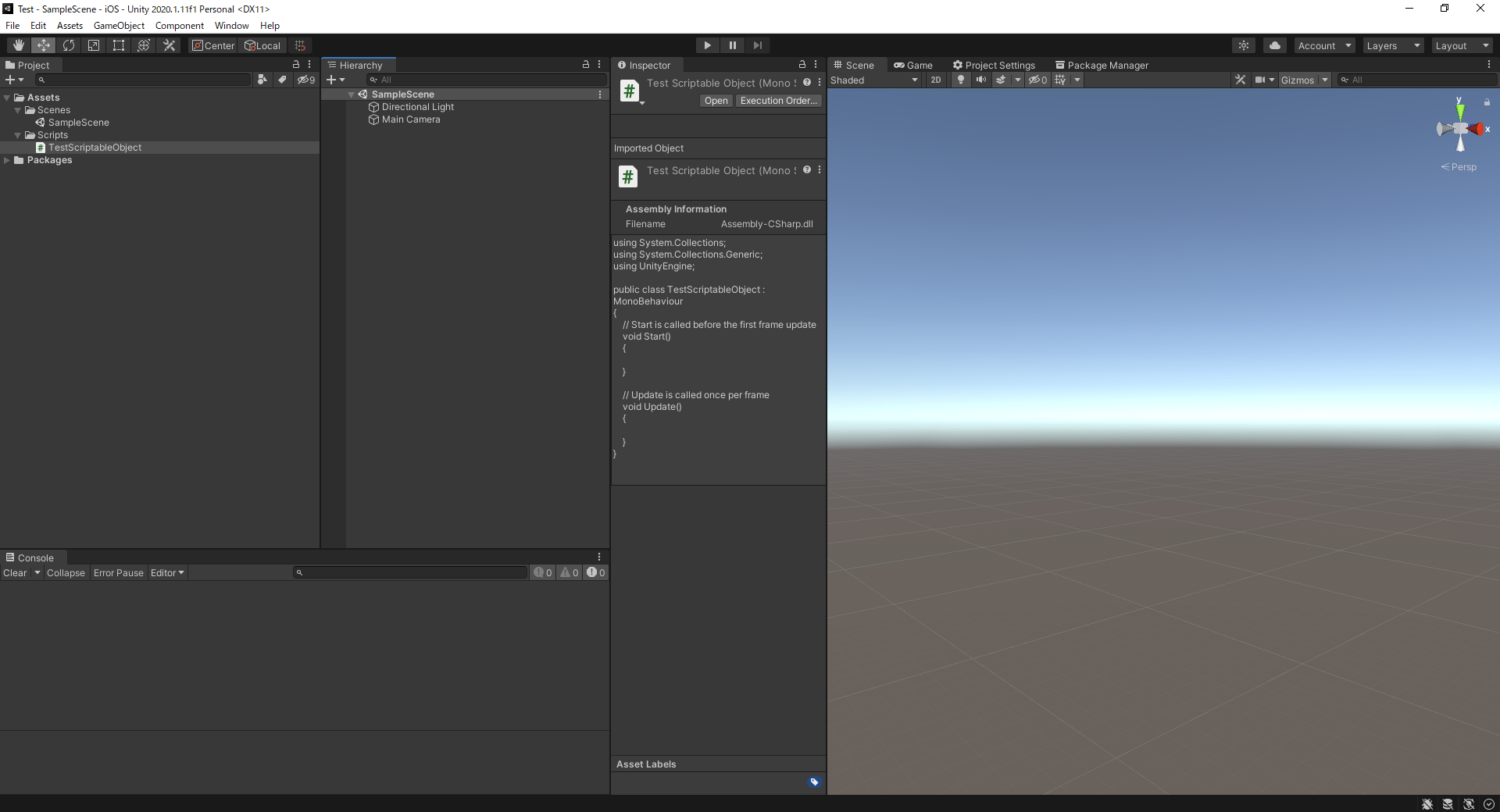Image resolution: width=1500 pixels, height=812 pixels.
Task: Open the GameObject menu
Action: tap(119, 25)
